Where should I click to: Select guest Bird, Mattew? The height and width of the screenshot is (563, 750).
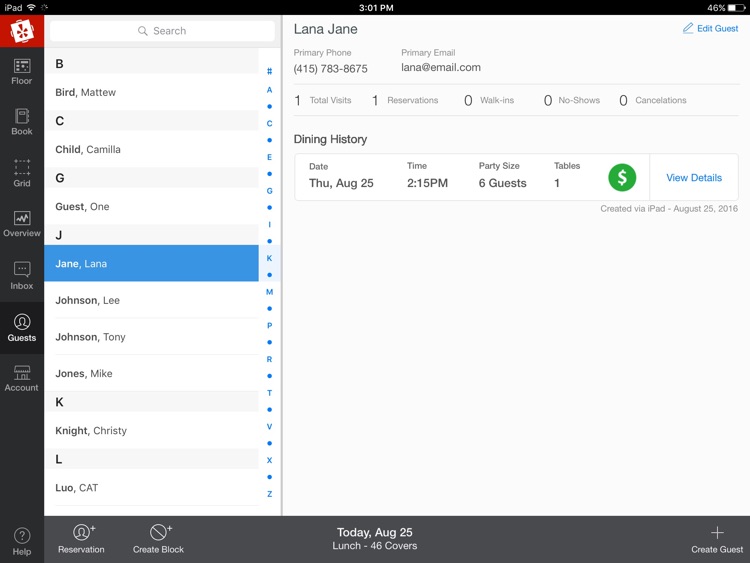coord(151,92)
